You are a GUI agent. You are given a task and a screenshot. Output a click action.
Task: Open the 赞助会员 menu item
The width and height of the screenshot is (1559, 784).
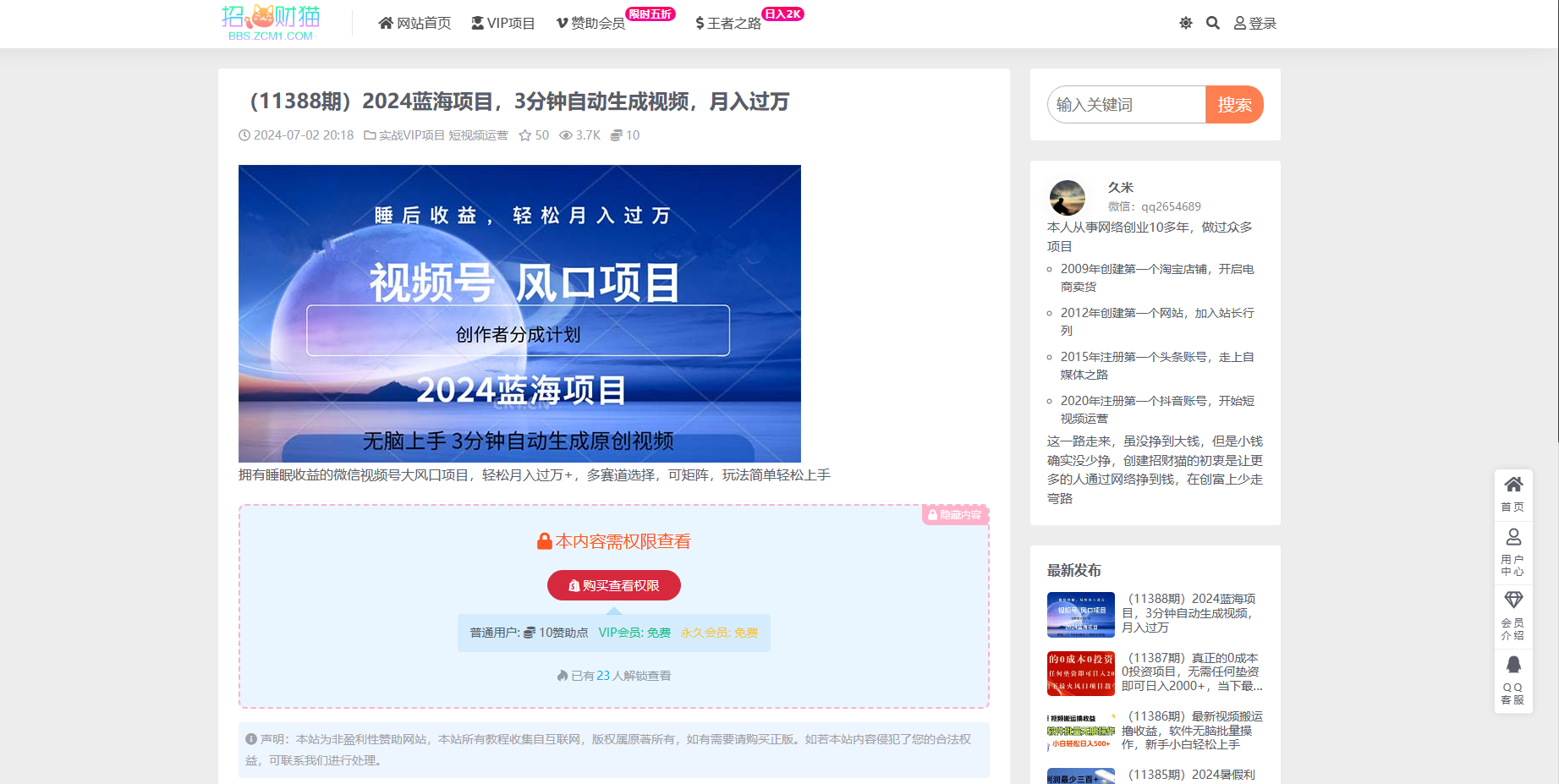pyautogui.click(x=590, y=23)
